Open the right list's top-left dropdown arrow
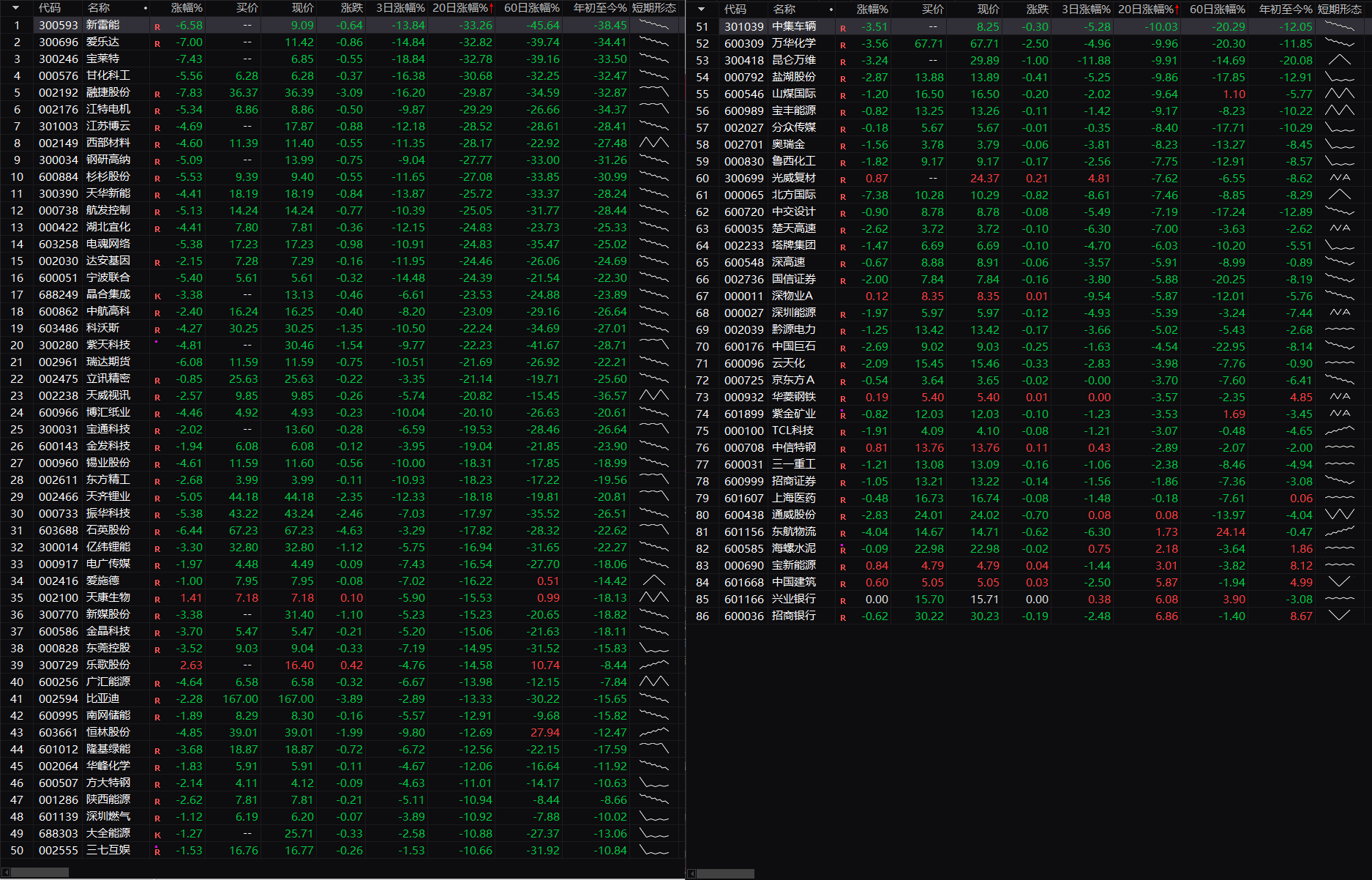The height and width of the screenshot is (880, 1372). [x=702, y=10]
